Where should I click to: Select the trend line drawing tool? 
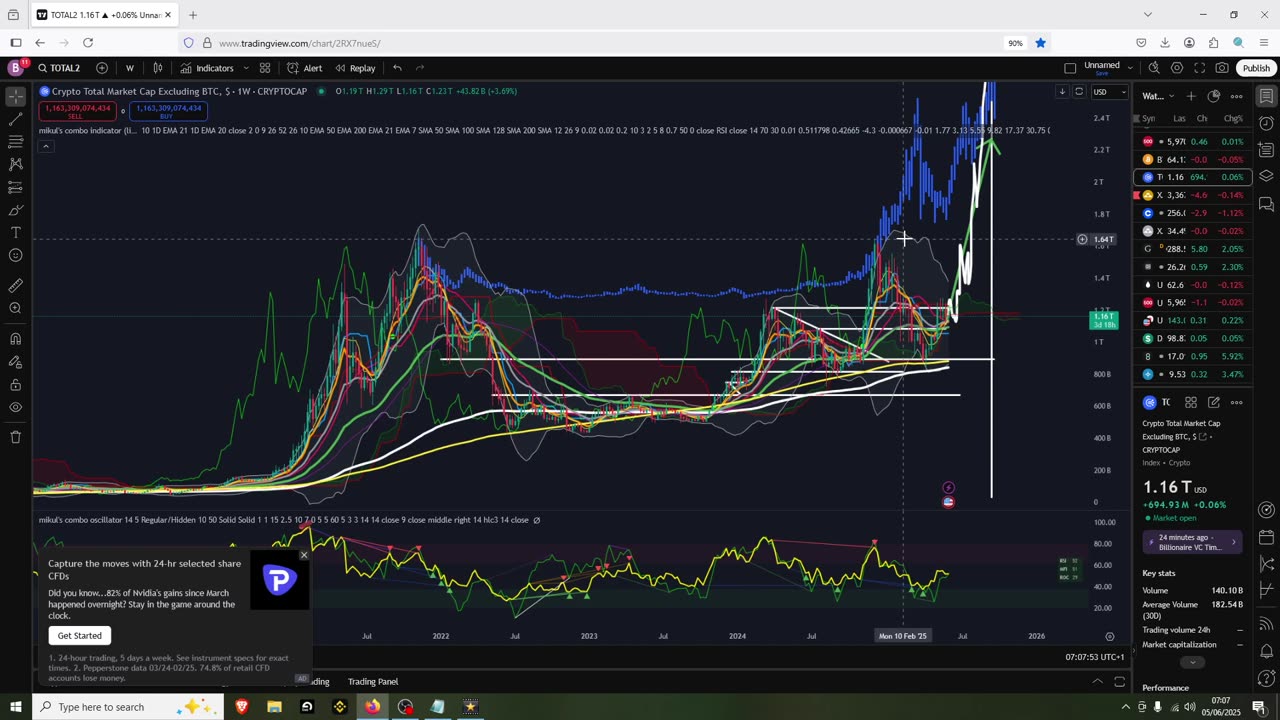point(15,120)
